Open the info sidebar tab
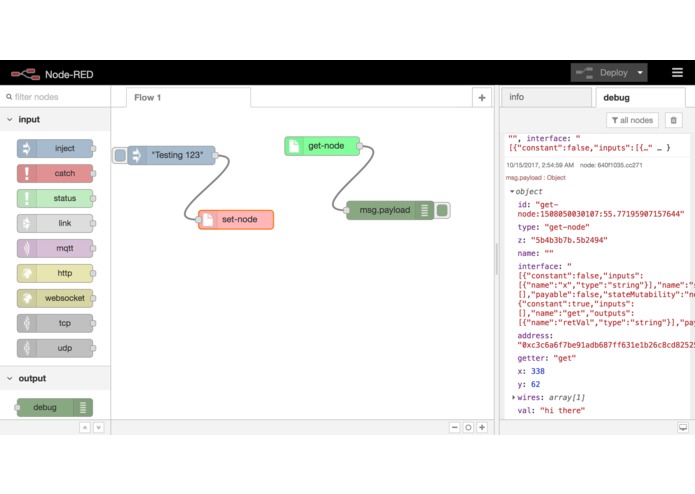 pos(546,97)
